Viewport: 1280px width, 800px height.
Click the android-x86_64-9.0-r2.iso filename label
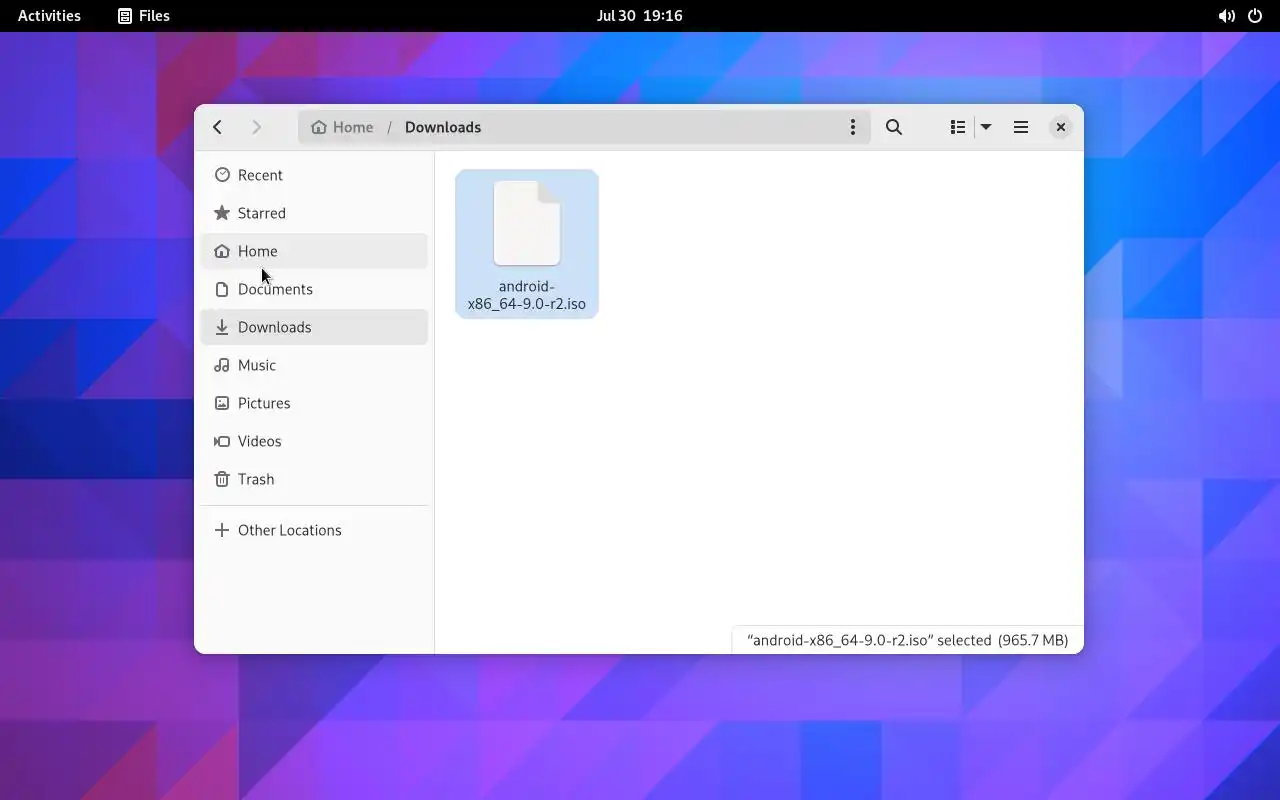click(x=527, y=295)
